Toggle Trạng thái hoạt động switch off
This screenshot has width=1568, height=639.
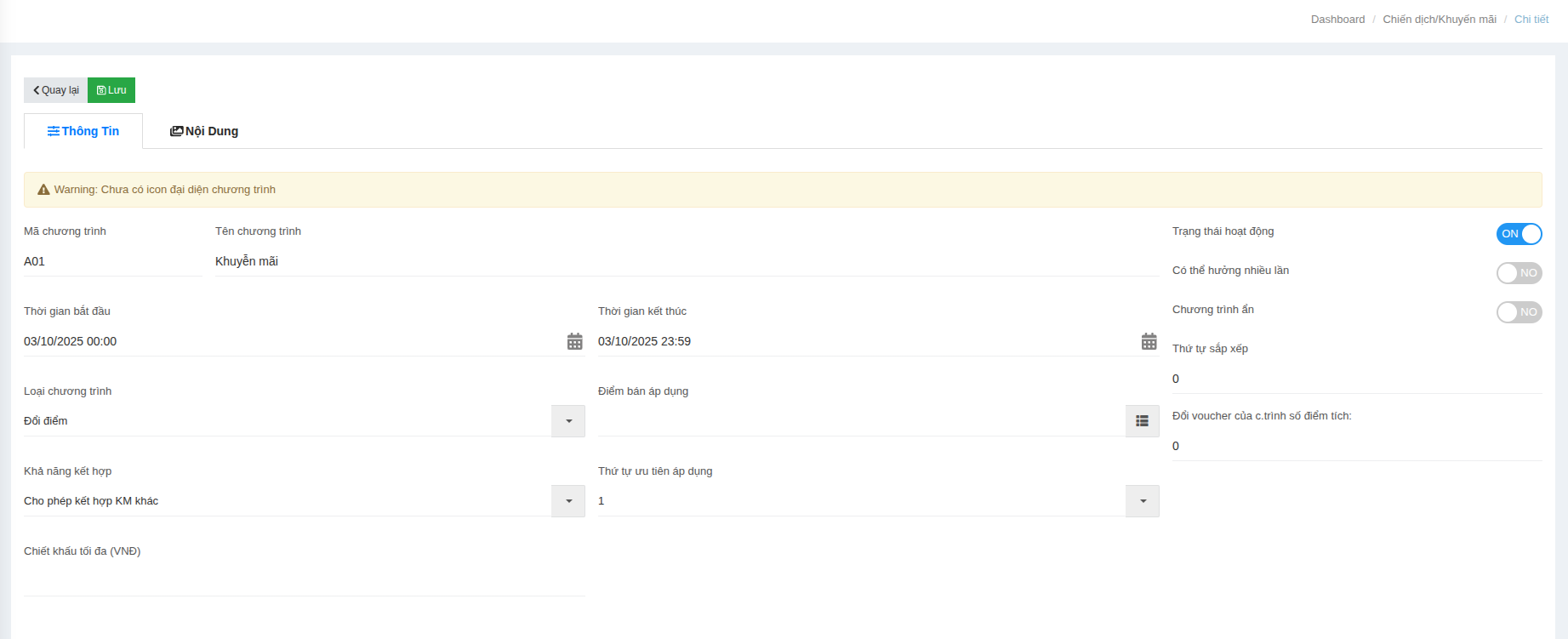click(x=1519, y=234)
